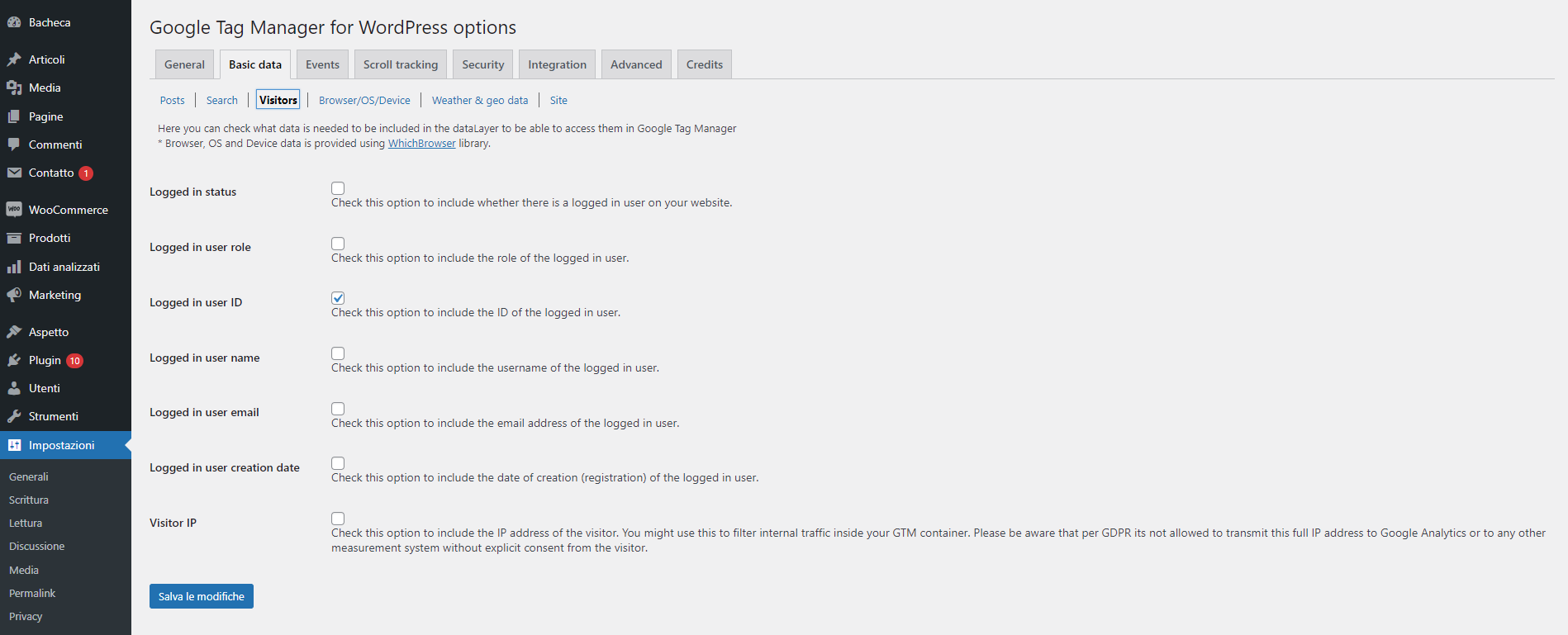Switch to the Scroll tracking tab
Viewport: 1568px width, 635px height.
point(401,64)
